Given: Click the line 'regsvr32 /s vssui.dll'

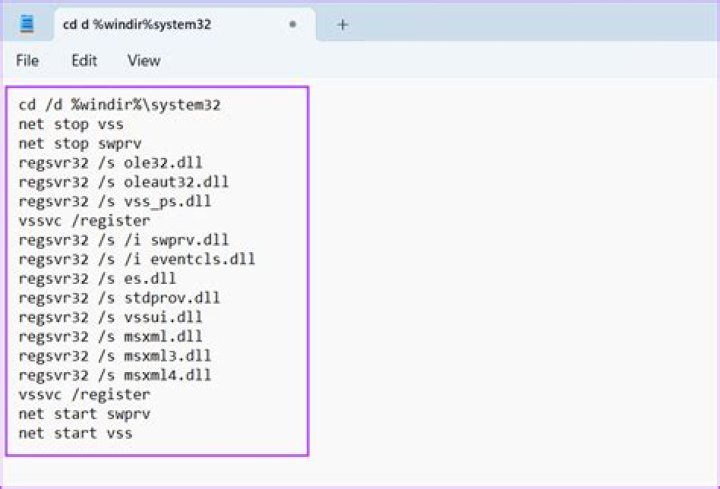Looking at the screenshot, I should [x=110, y=317].
